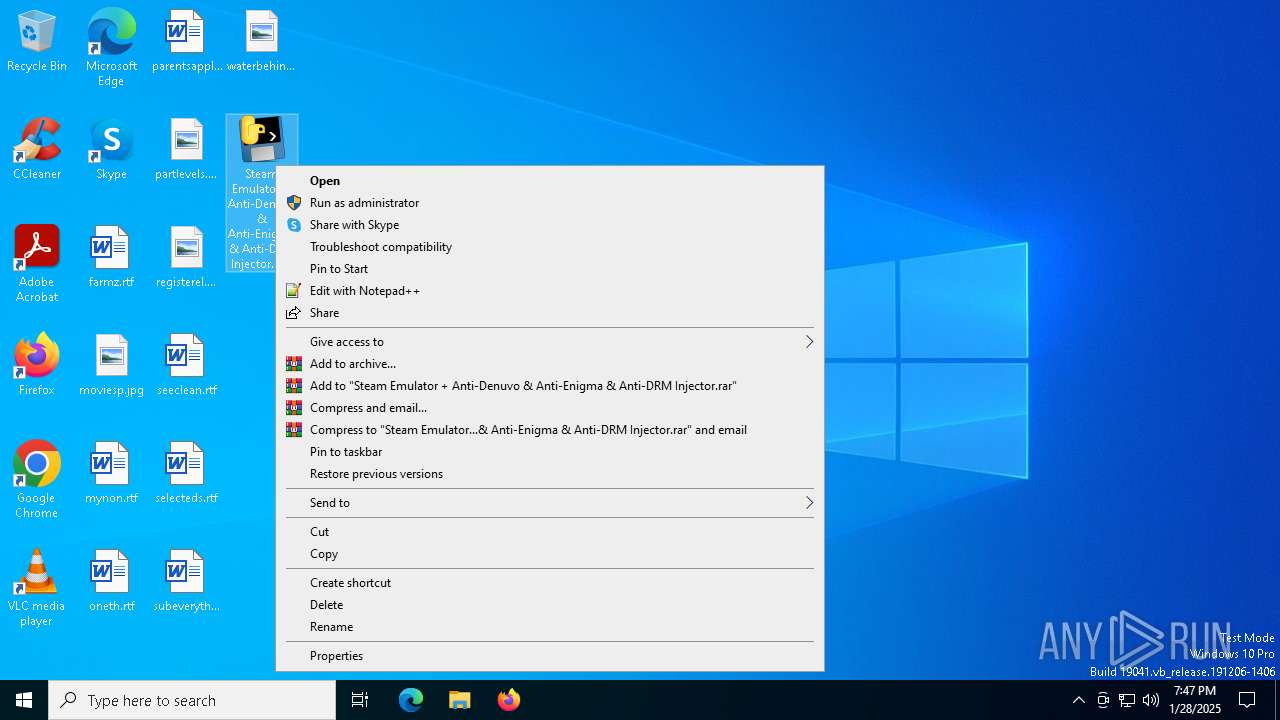Show hidden system tray icons
The image size is (1280, 720).
coord(1078,700)
